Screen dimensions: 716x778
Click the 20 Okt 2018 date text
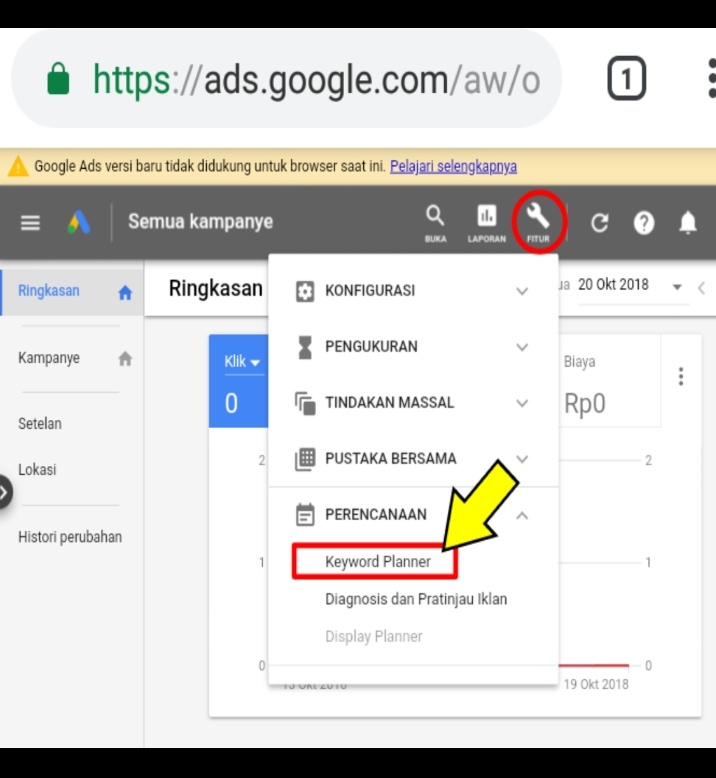pos(613,285)
